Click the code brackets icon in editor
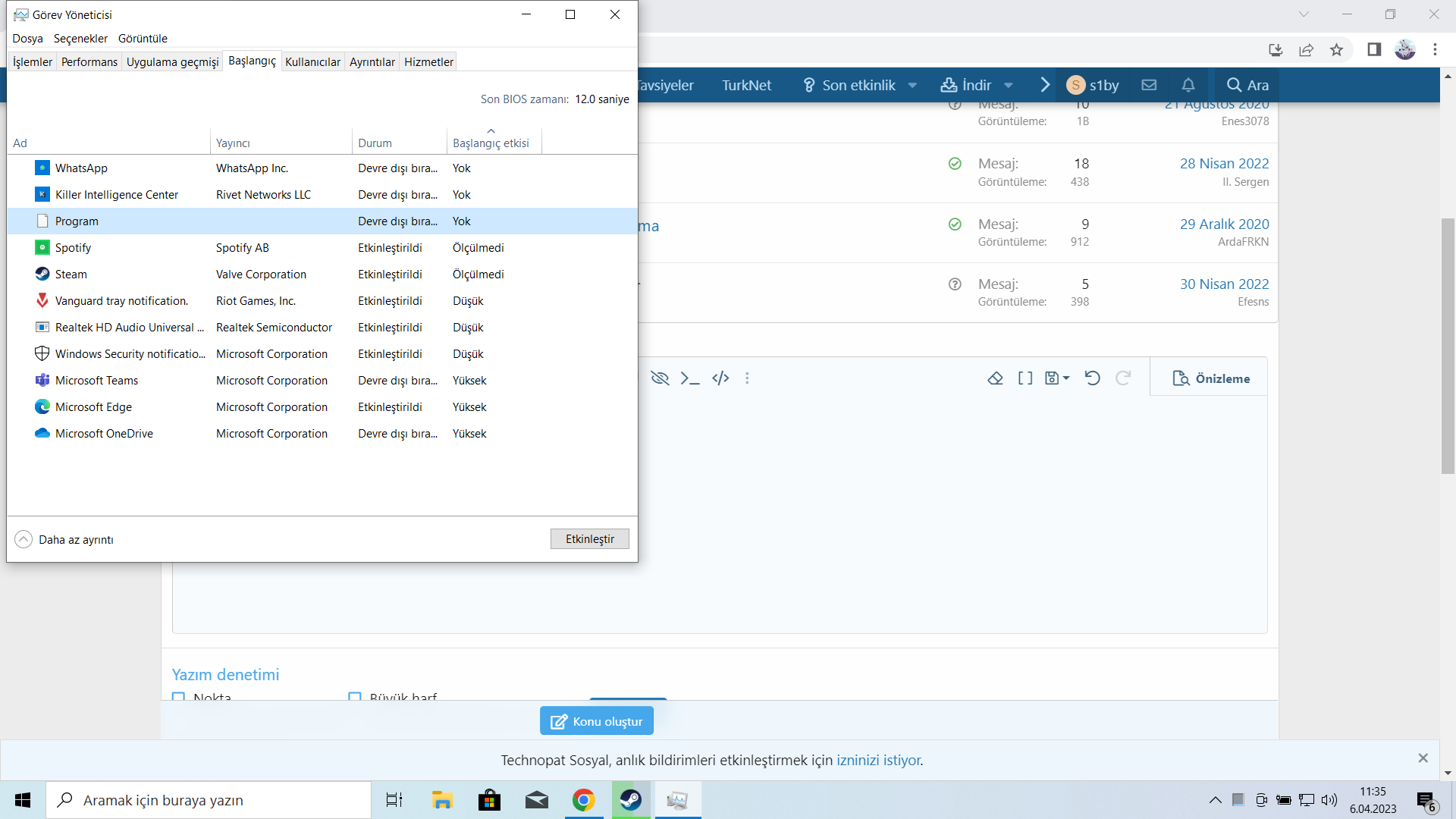The image size is (1456, 819). [x=720, y=378]
